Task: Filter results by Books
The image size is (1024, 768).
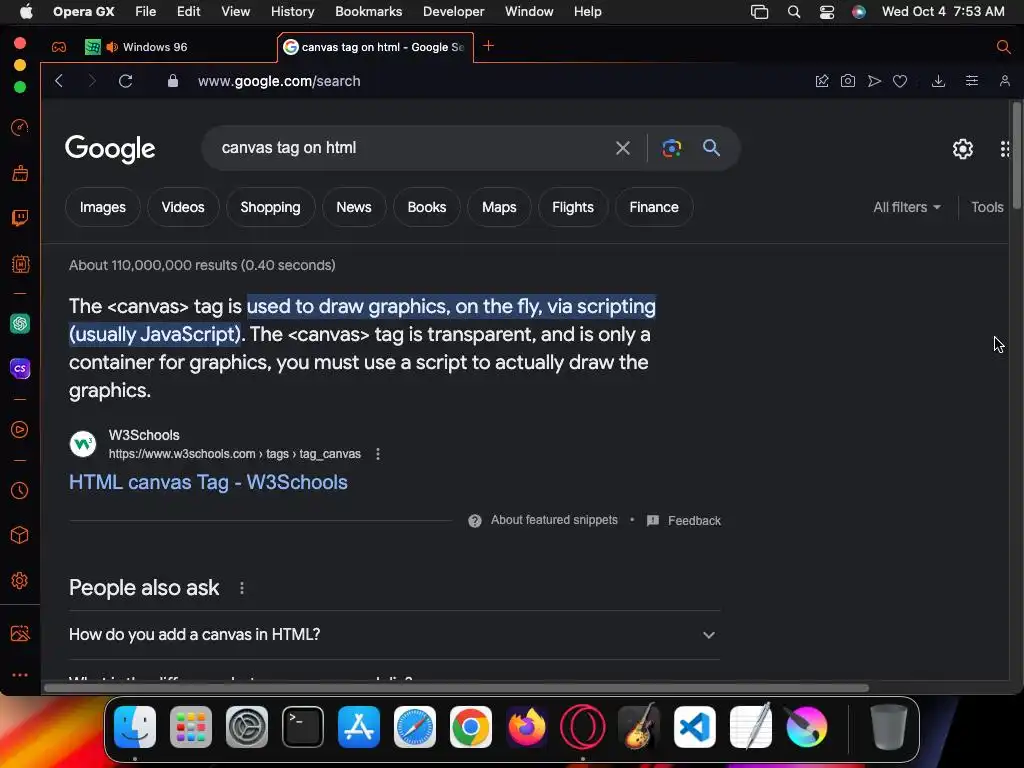Action: click(426, 207)
